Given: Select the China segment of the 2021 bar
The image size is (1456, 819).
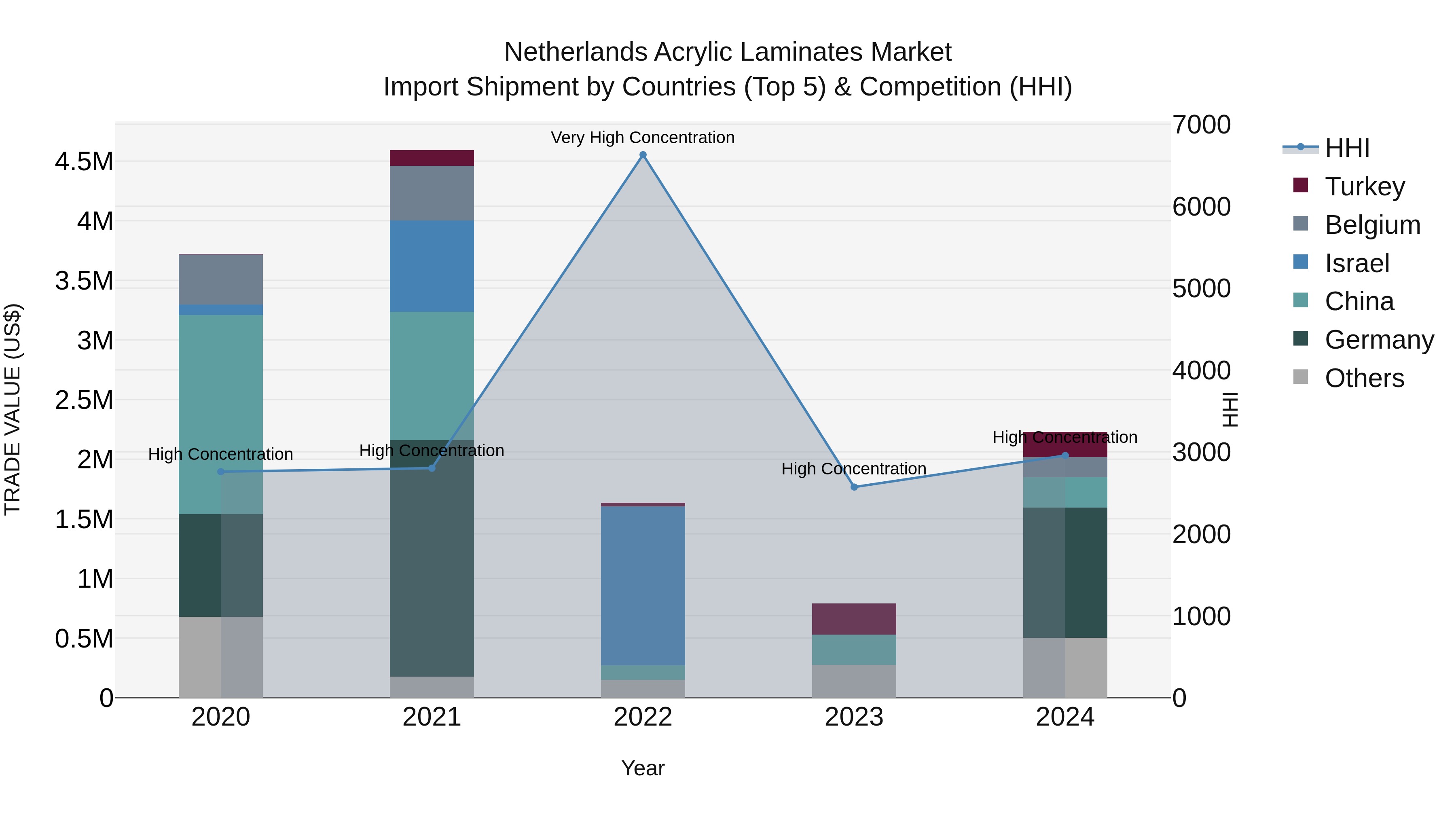Looking at the screenshot, I should 432,376.
